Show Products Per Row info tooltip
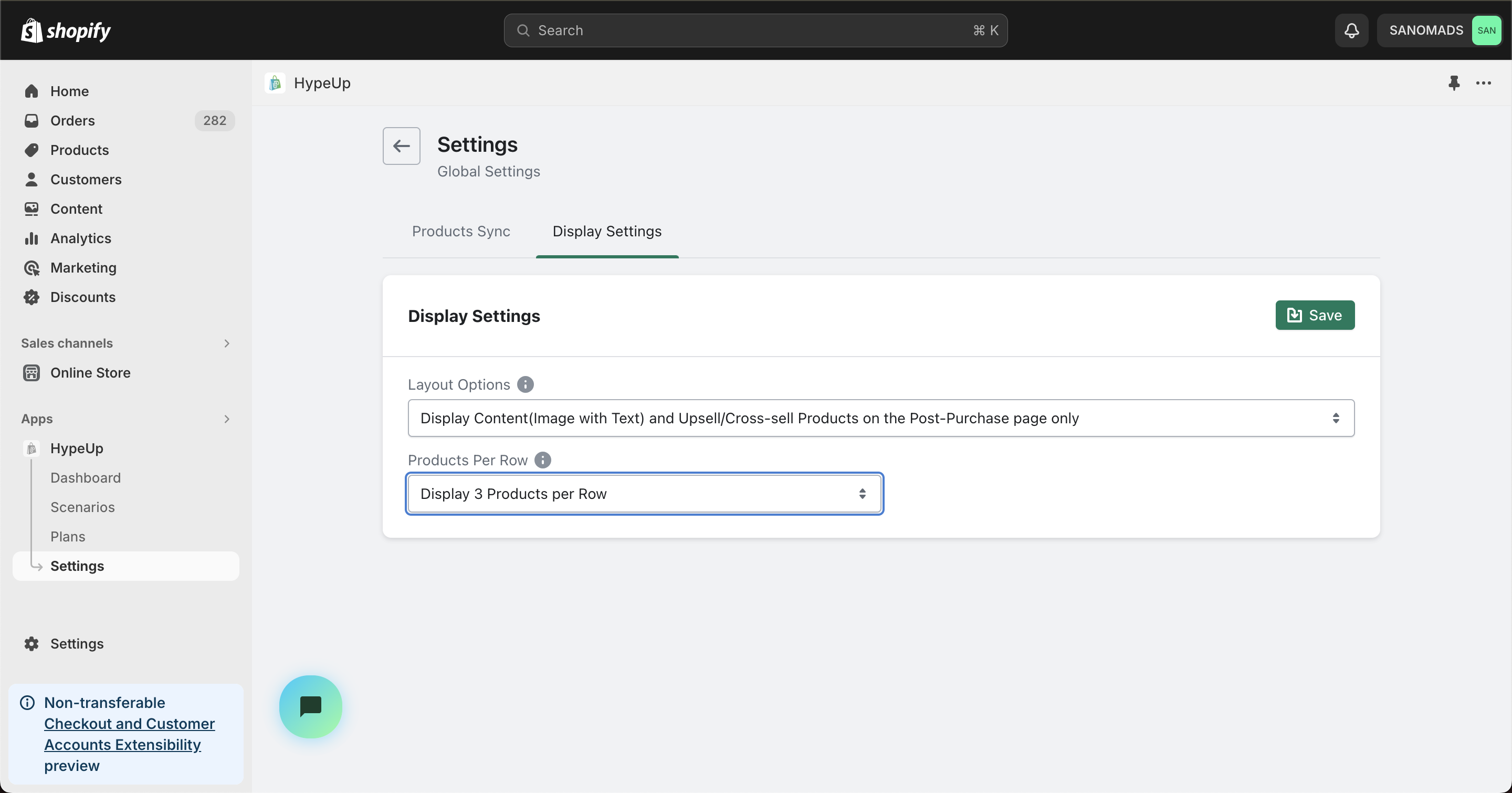 pos(542,460)
